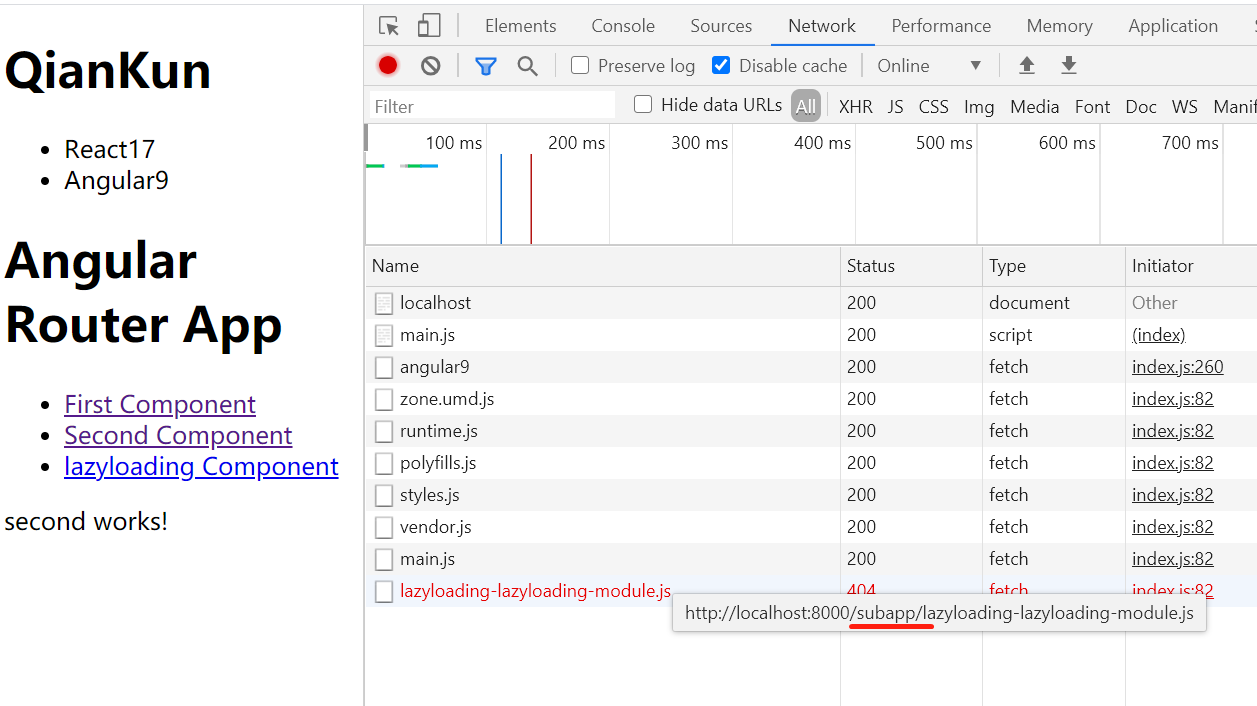1257x706 pixels.
Task: Stop recording the network log
Action: pos(388,65)
